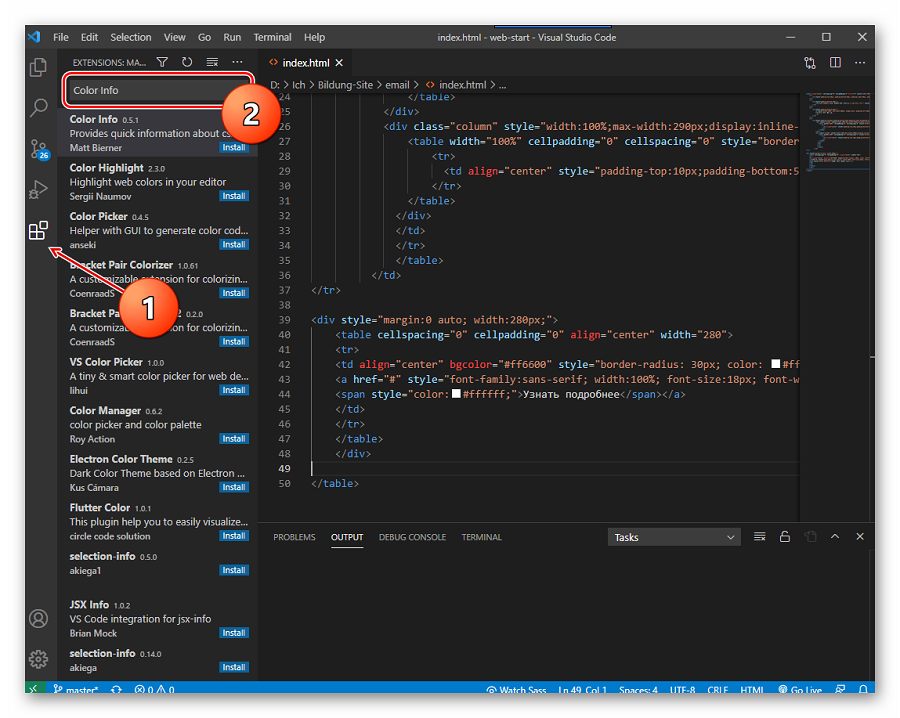Click Watch Sass in status bar

click(516, 689)
